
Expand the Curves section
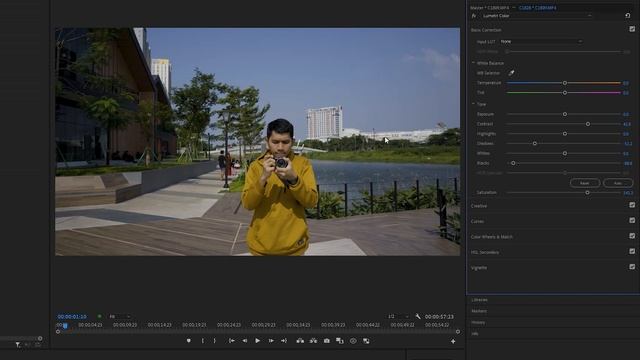[477, 221]
